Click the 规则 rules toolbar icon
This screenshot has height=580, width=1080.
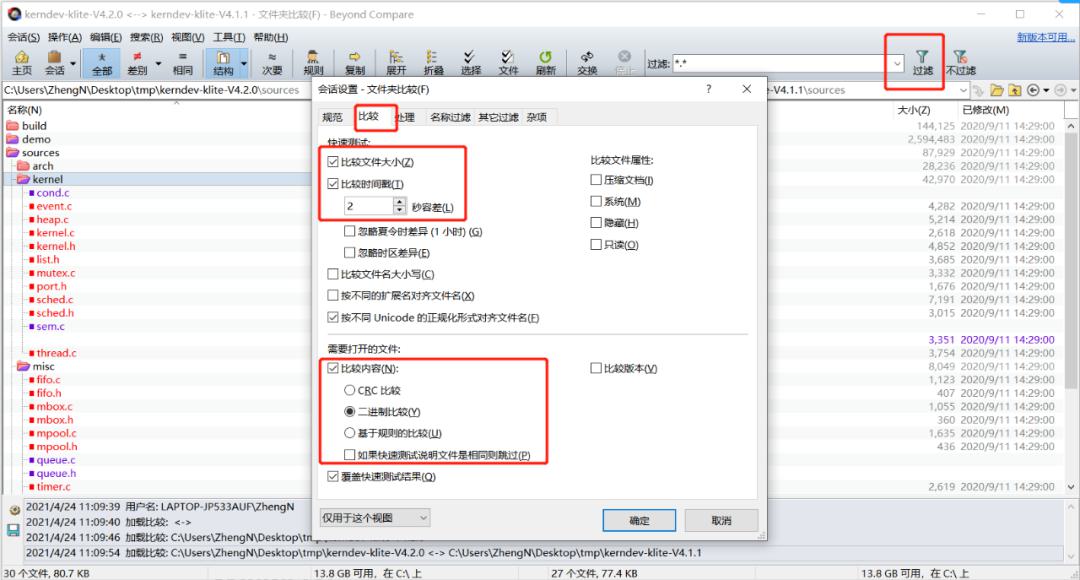pyautogui.click(x=313, y=63)
